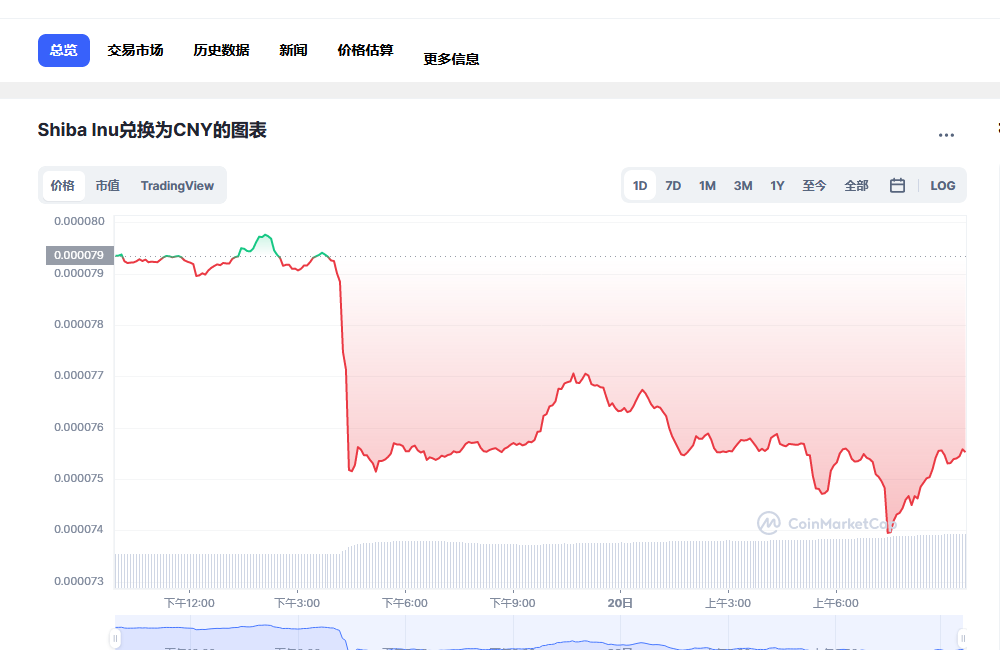Viewport: 1000px width, 650px height.
Task: Open 更多信息 options
Action: click(x=451, y=58)
